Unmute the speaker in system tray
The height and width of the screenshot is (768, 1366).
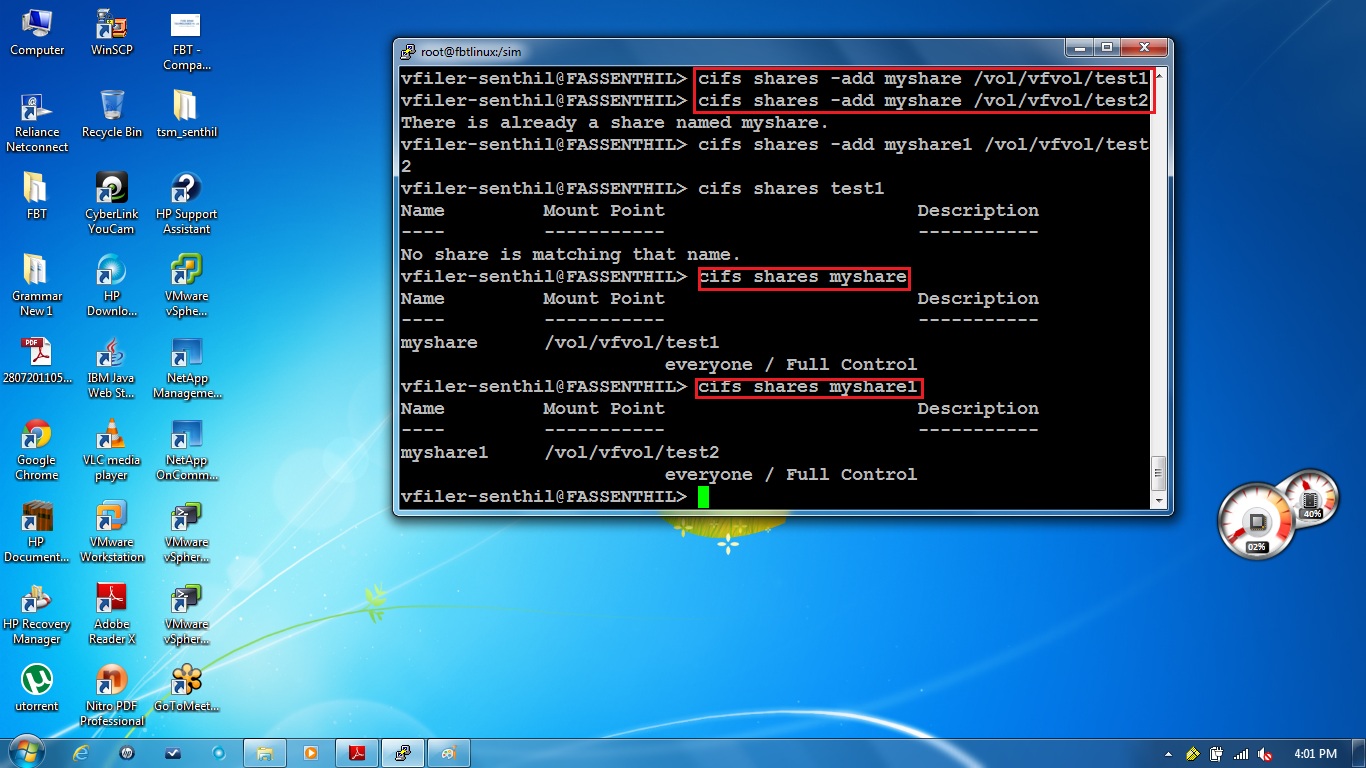click(1264, 755)
